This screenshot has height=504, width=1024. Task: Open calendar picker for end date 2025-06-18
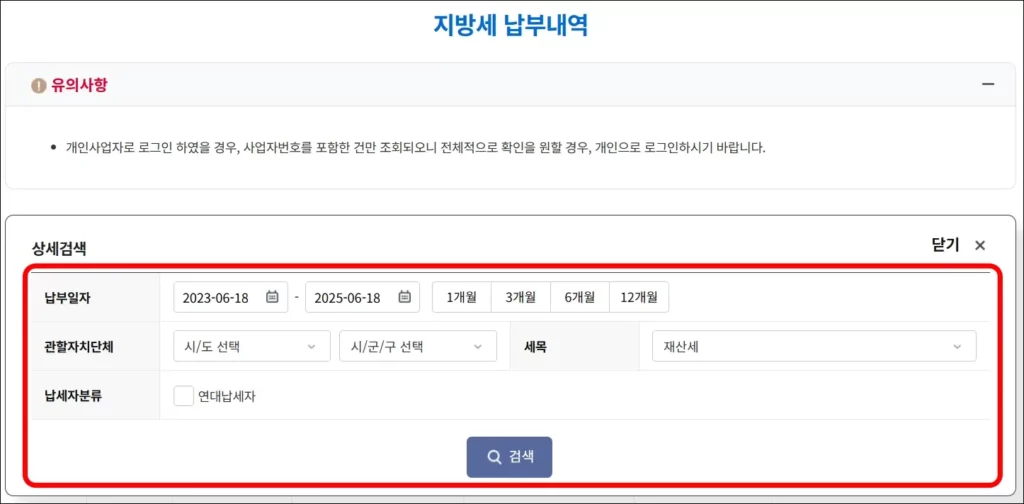pyautogui.click(x=404, y=297)
